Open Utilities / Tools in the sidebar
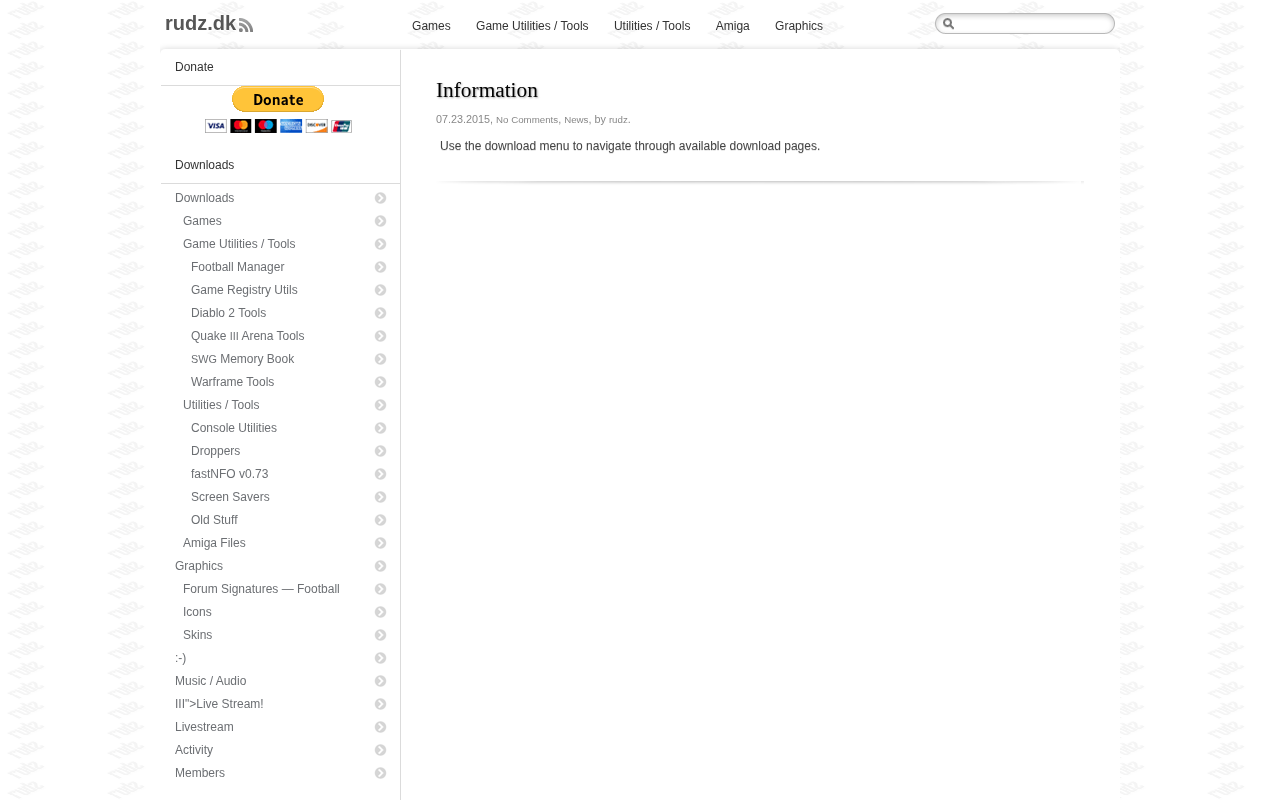 pyautogui.click(x=221, y=405)
